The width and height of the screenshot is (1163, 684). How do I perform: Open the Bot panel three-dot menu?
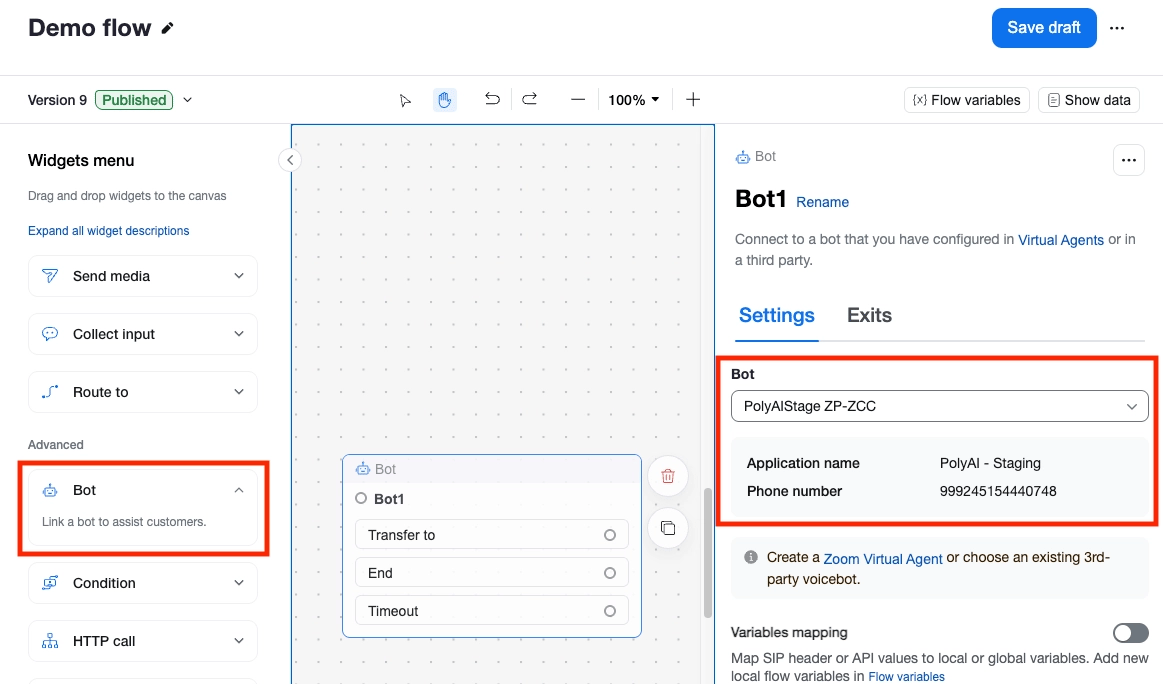pos(1128,160)
